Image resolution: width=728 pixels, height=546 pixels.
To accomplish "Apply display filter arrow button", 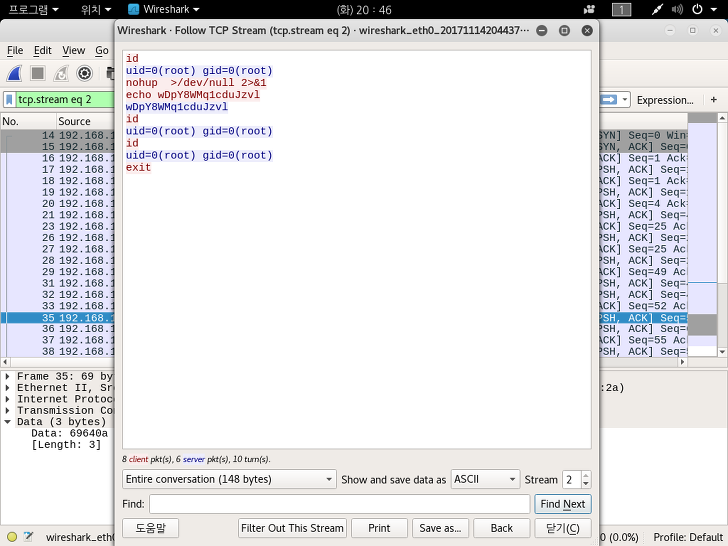I will coord(609,100).
